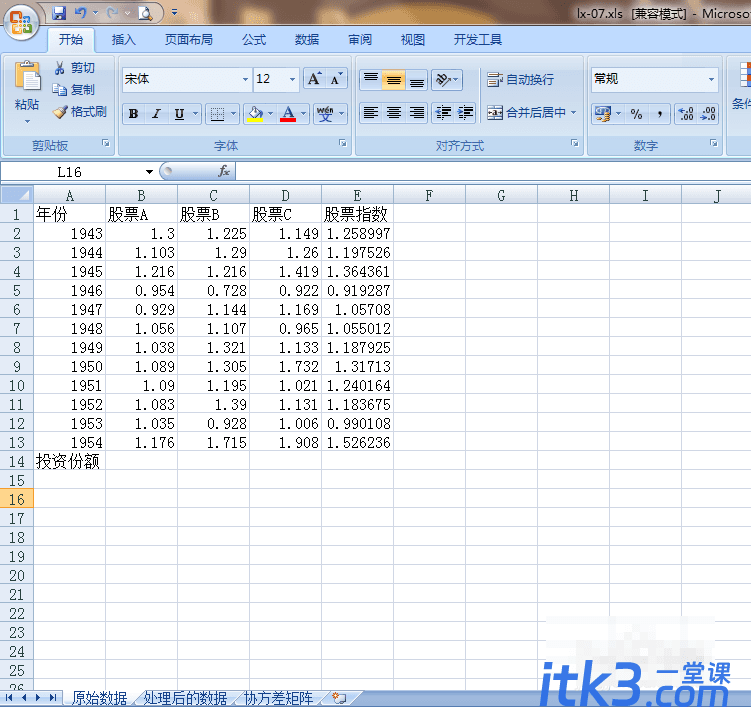The width and height of the screenshot is (751, 708).
Task: Align text to top of cell
Action: click(x=371, y=80)
